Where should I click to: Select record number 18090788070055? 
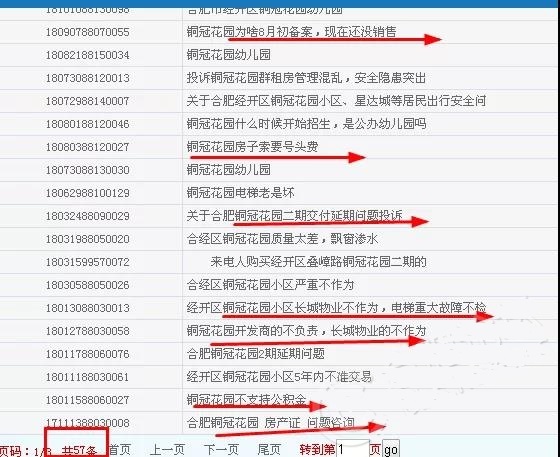click(x=88, y=32)
